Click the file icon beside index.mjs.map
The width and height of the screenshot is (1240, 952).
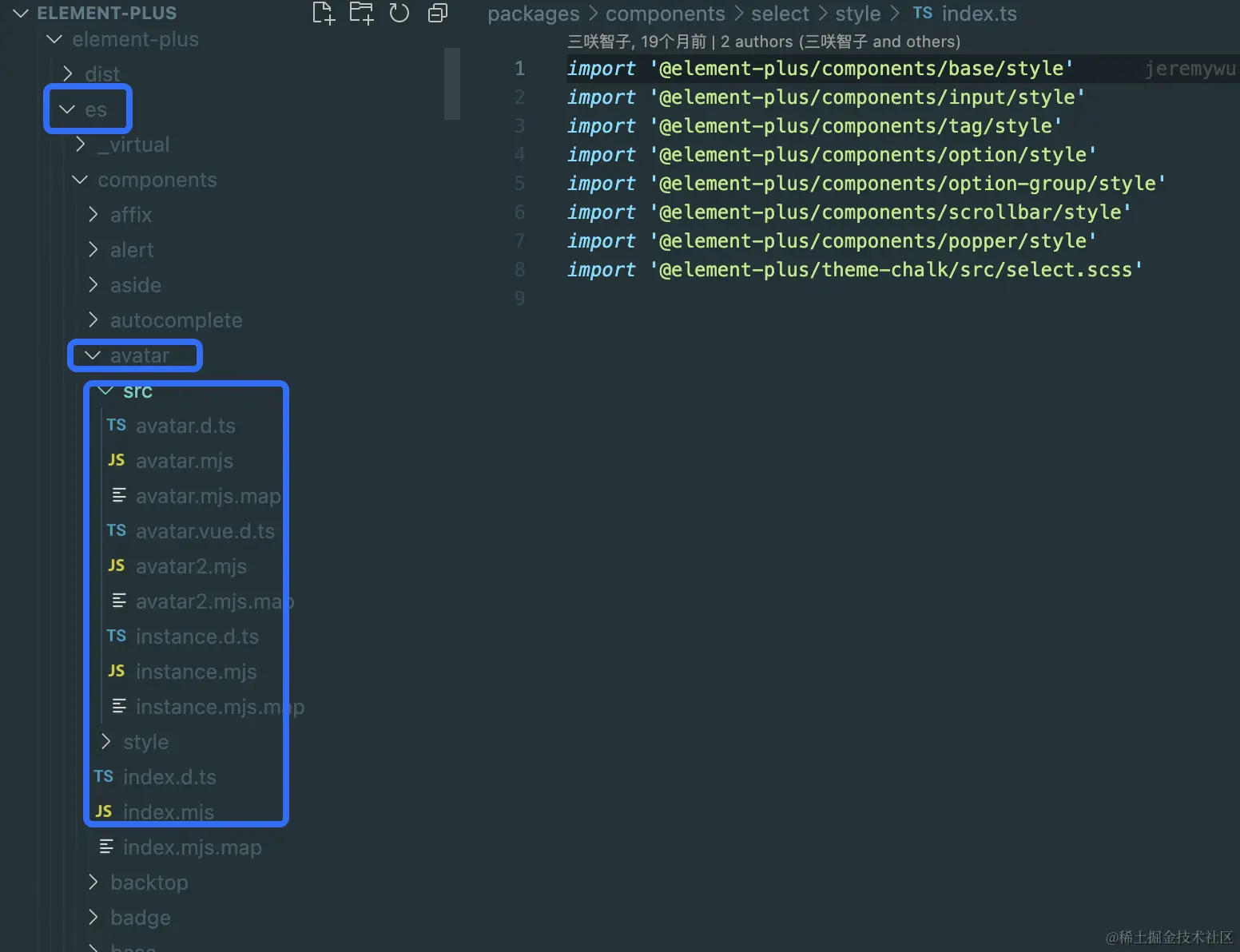(106, 847)
